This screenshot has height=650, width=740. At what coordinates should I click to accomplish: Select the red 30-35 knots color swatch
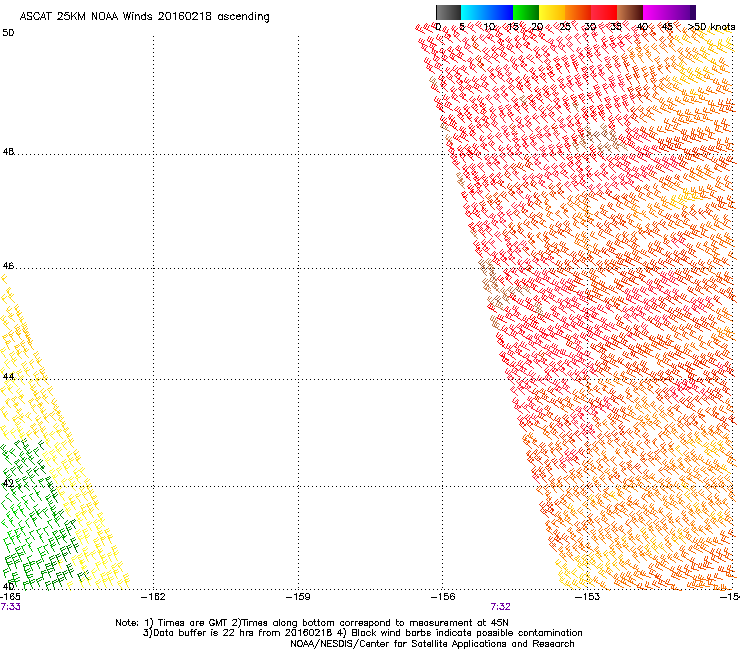tap(604, 12)
